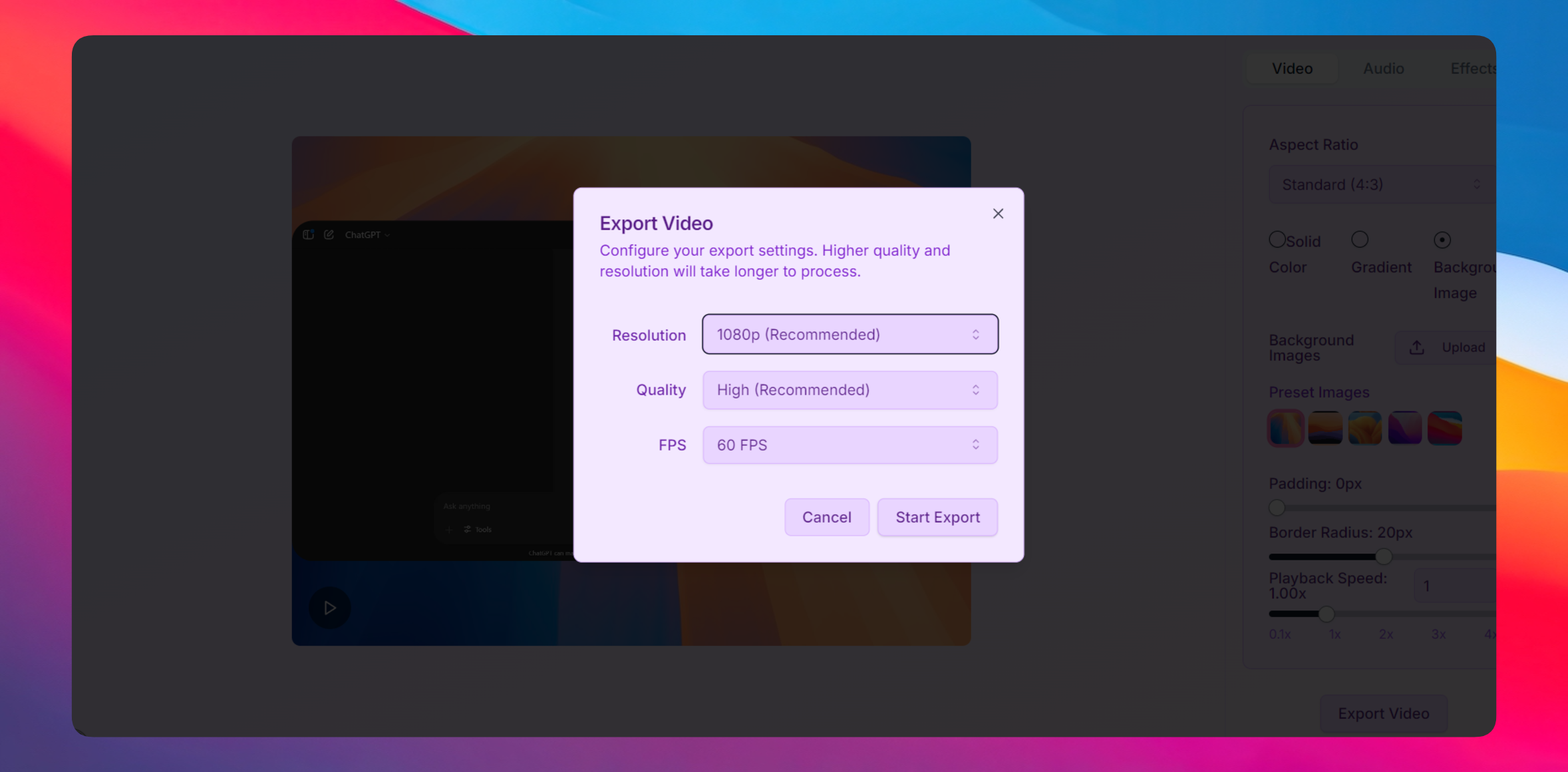Click the Playback Speed number input

(1455, 586)
